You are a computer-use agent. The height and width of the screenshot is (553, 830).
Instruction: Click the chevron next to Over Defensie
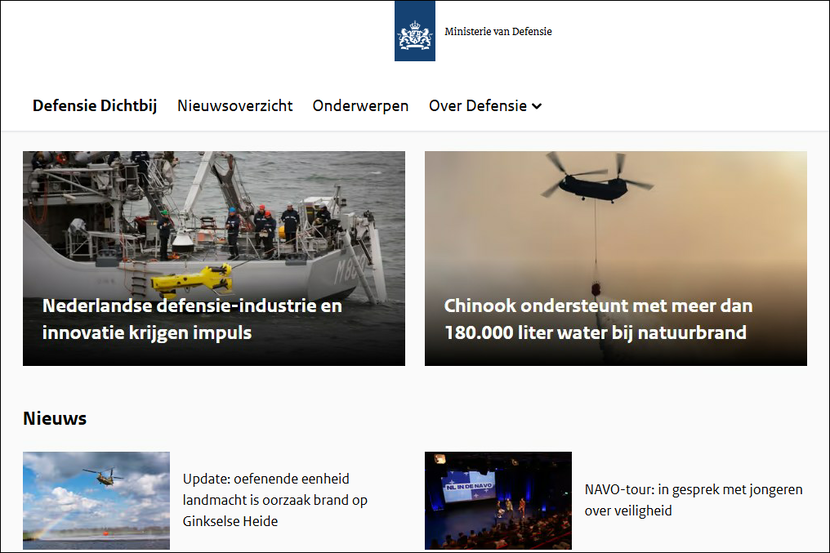point(537,107)
